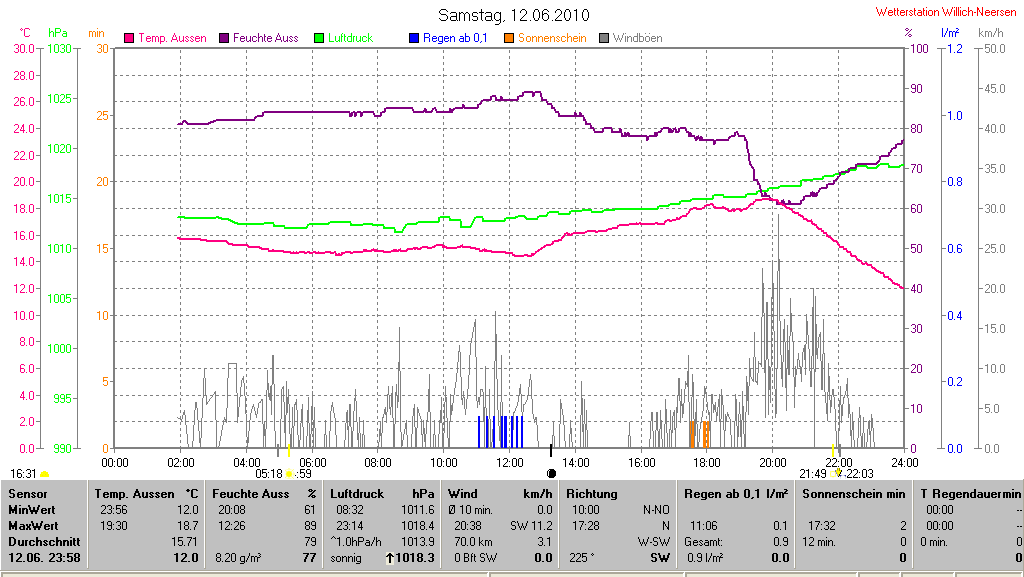Click the N-NO wind direction value
The image size is (1024, 577).
(656, 510)
